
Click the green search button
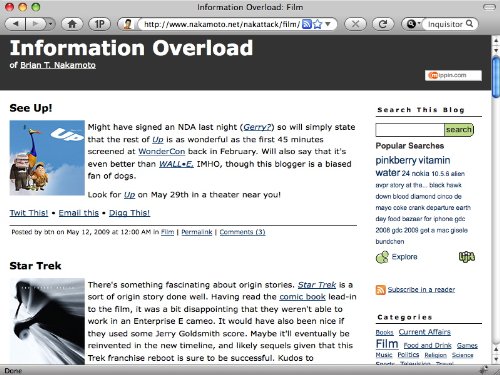[x=459, y=130]
